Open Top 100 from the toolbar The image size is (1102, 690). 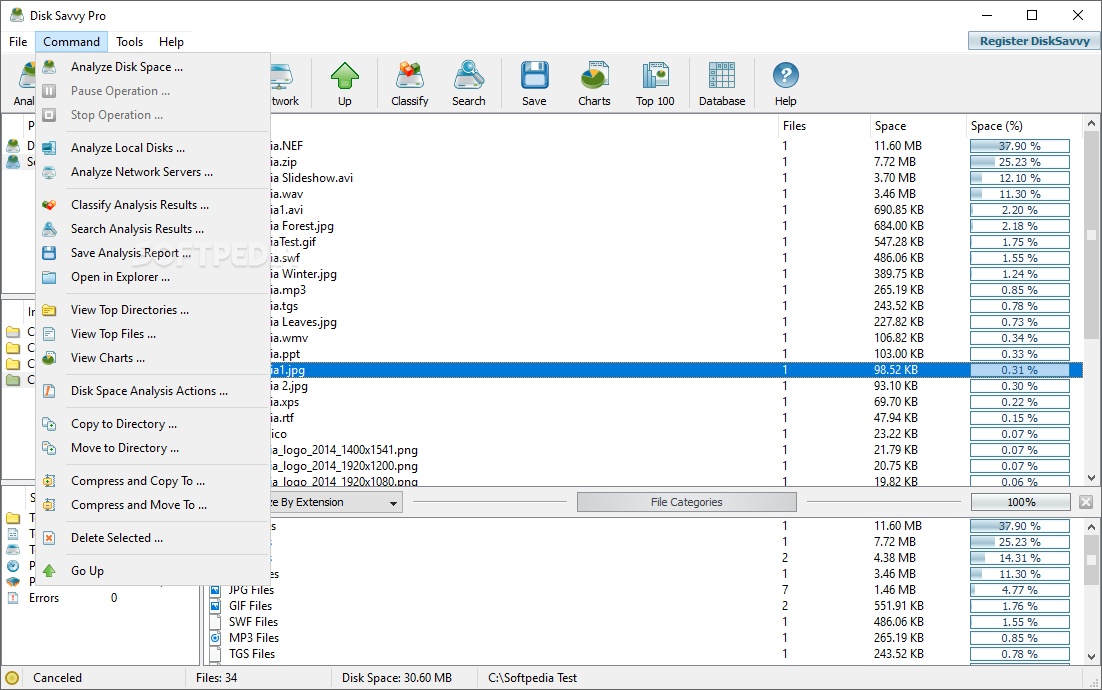655,84
